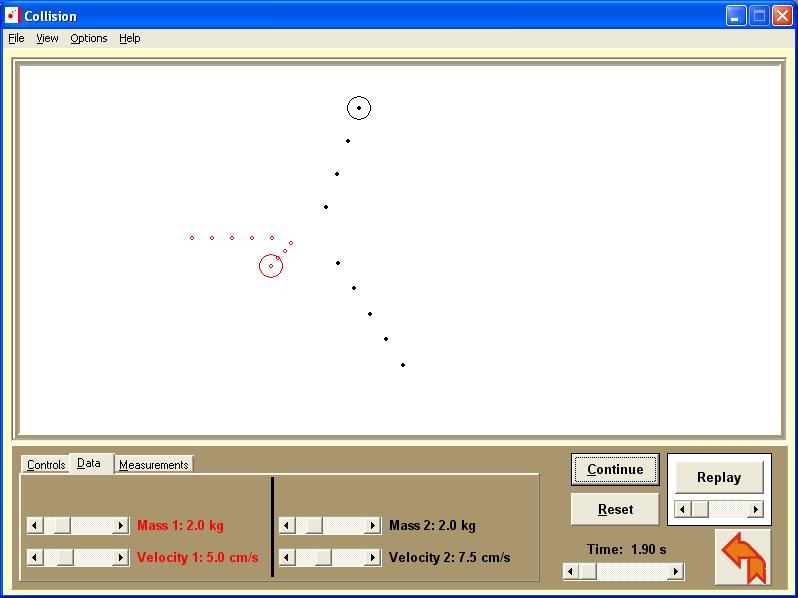This screenshot has height=598, width=798.
Task: Decrease Velocity 1 with left arrow
Action: click(35, 557)
